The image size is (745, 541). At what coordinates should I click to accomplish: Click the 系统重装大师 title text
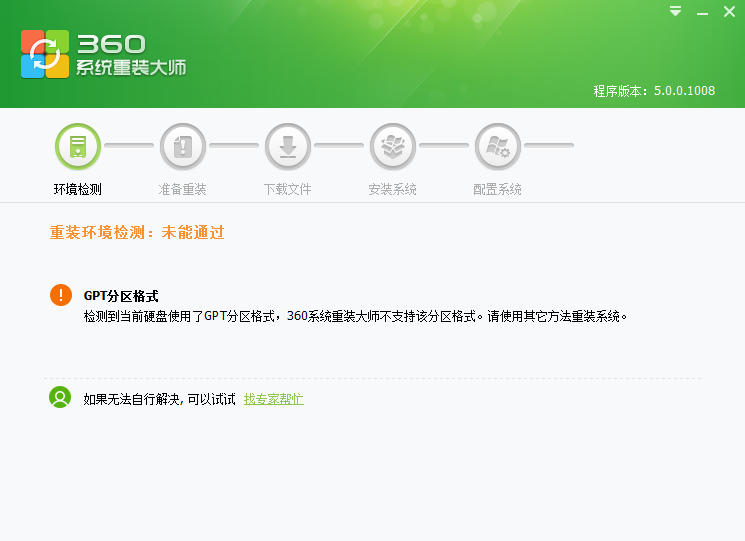click(131, 67)
